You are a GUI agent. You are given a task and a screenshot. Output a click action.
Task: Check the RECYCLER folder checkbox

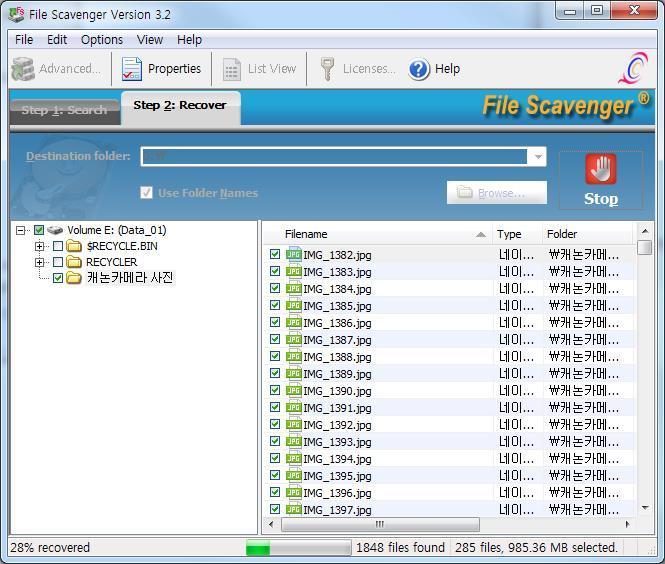pyautogui.click(x=58, y=262)
